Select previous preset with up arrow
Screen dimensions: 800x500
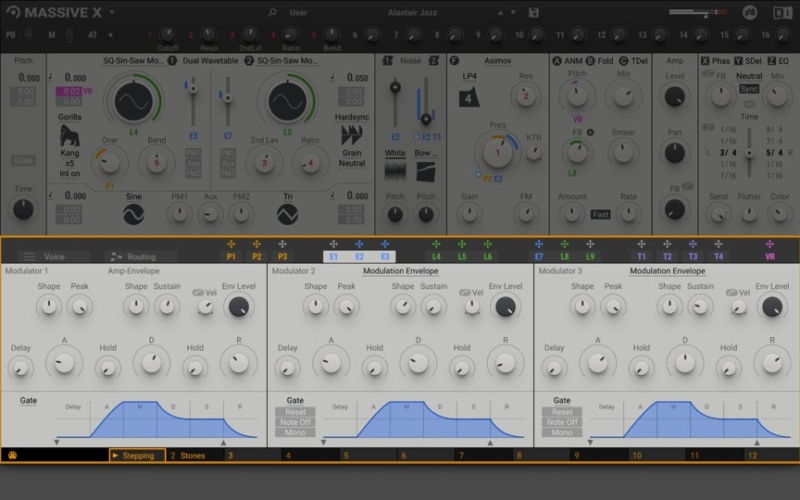click(501, 12)
